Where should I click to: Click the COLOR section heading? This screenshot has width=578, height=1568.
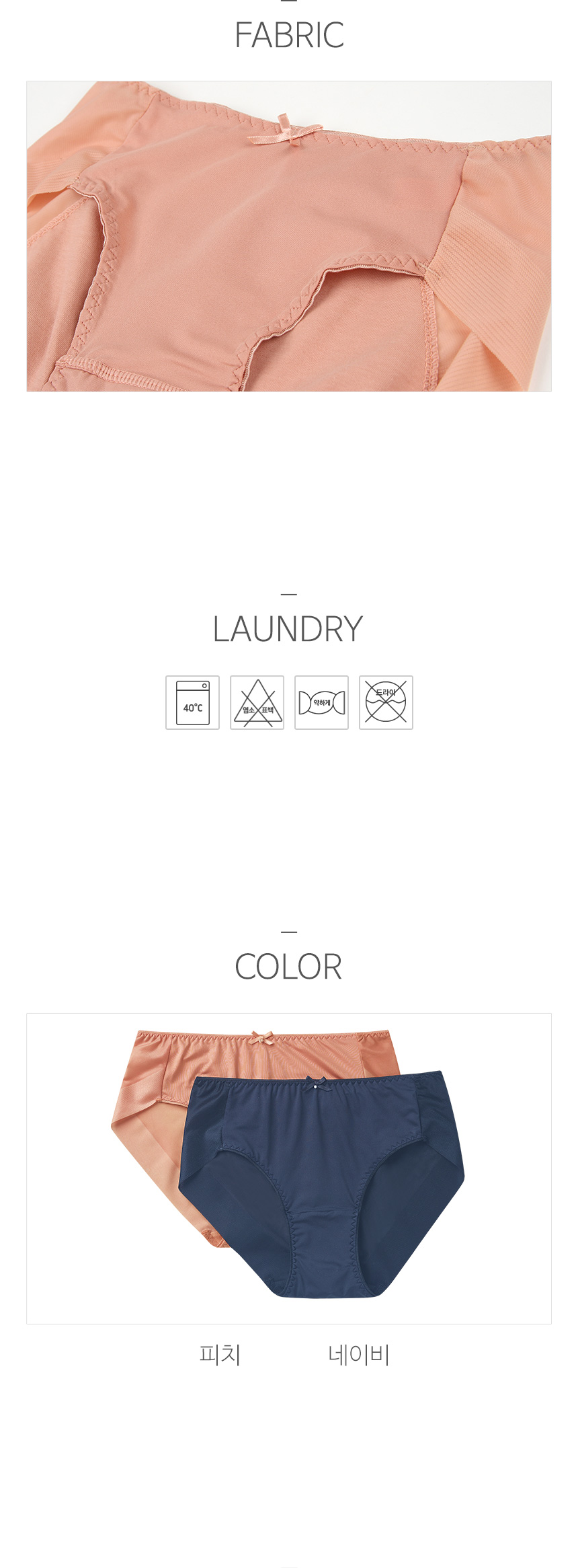coord(288,967)
